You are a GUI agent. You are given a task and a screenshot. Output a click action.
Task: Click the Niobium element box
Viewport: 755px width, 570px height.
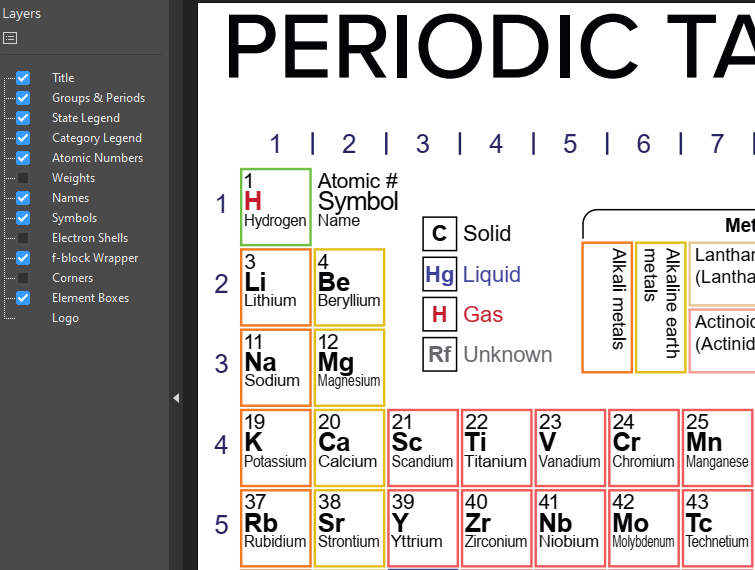click(570, 529)
